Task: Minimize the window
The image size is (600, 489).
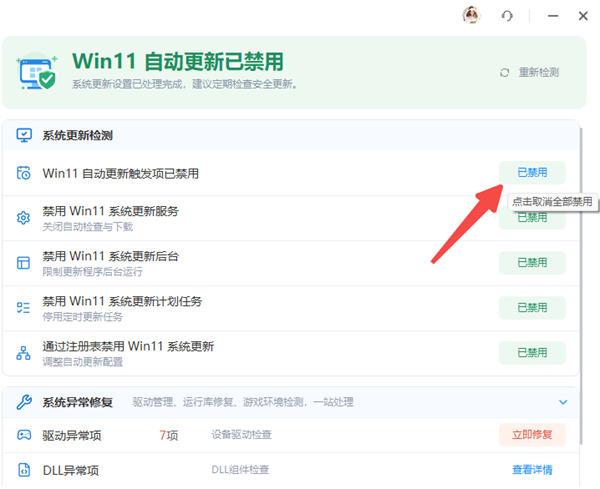Action: pos(553,16)
